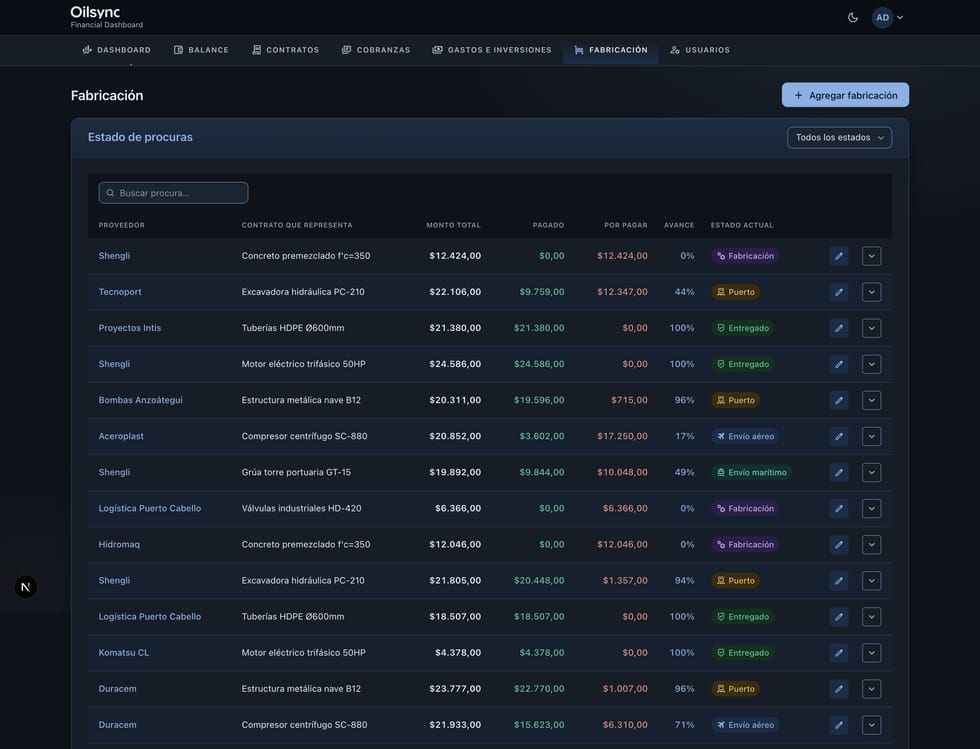This screenshot has height=749, width=980.
Task: Edit the Shengli Grúa torre row
Action: 839,473
